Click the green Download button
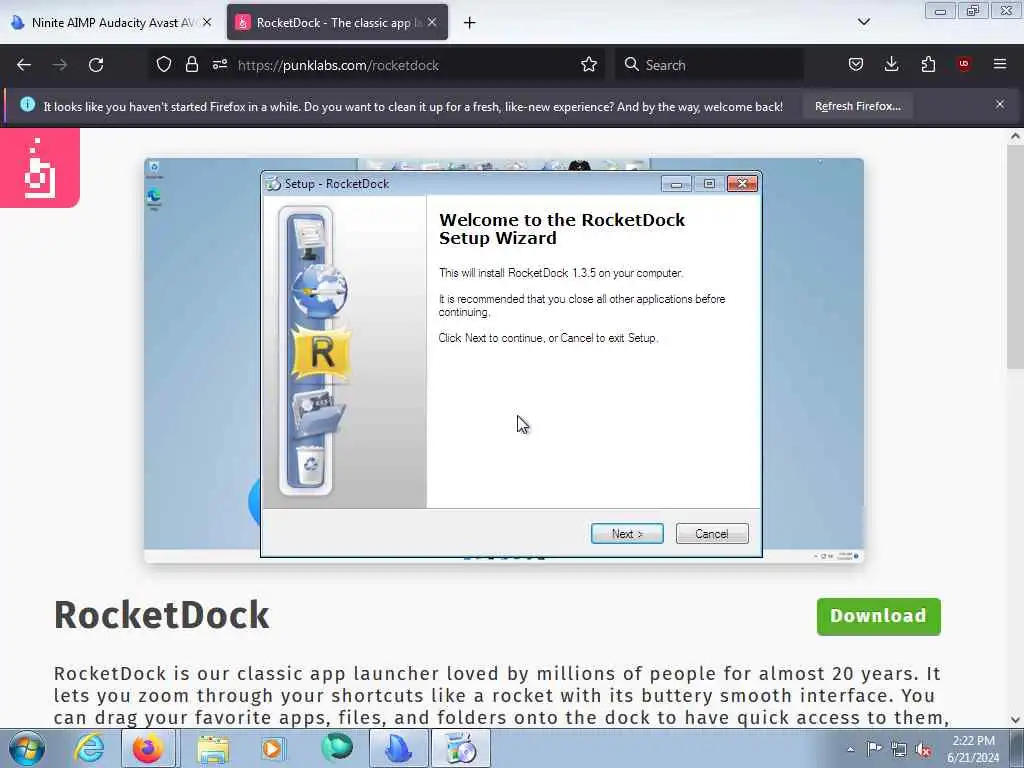The width and height of the screenshot is (1024, 768). (878, 616)
